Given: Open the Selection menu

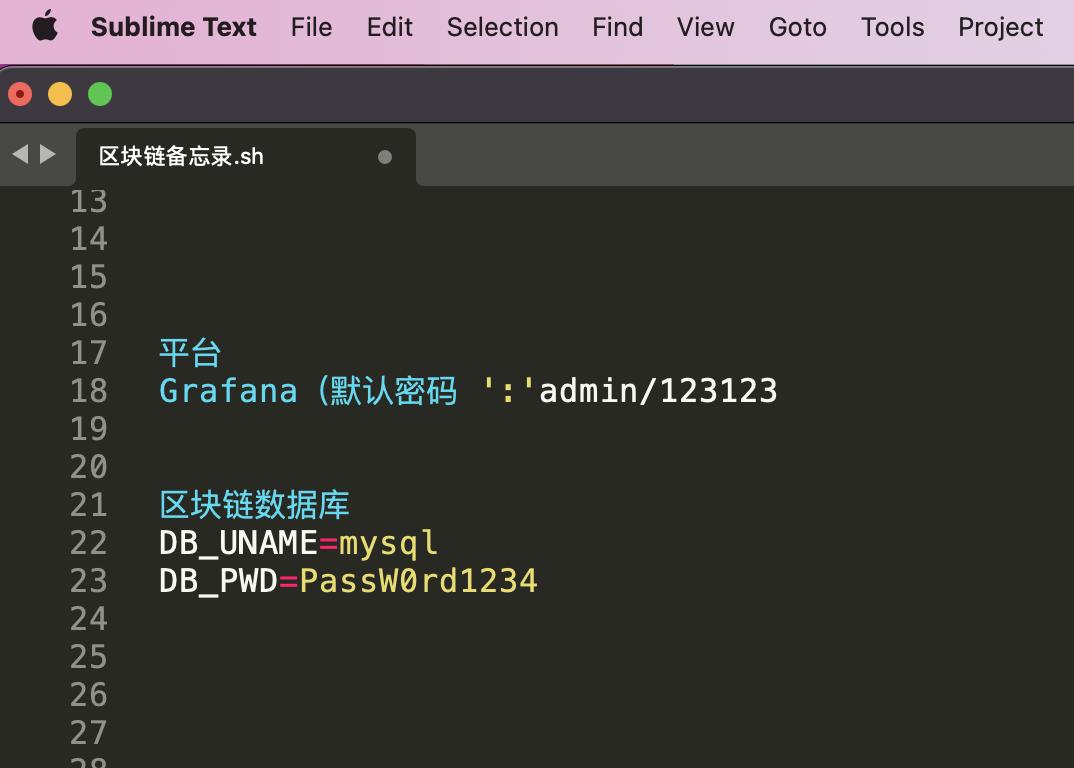Looking at the screenshot, I should [x=502, y=27].
